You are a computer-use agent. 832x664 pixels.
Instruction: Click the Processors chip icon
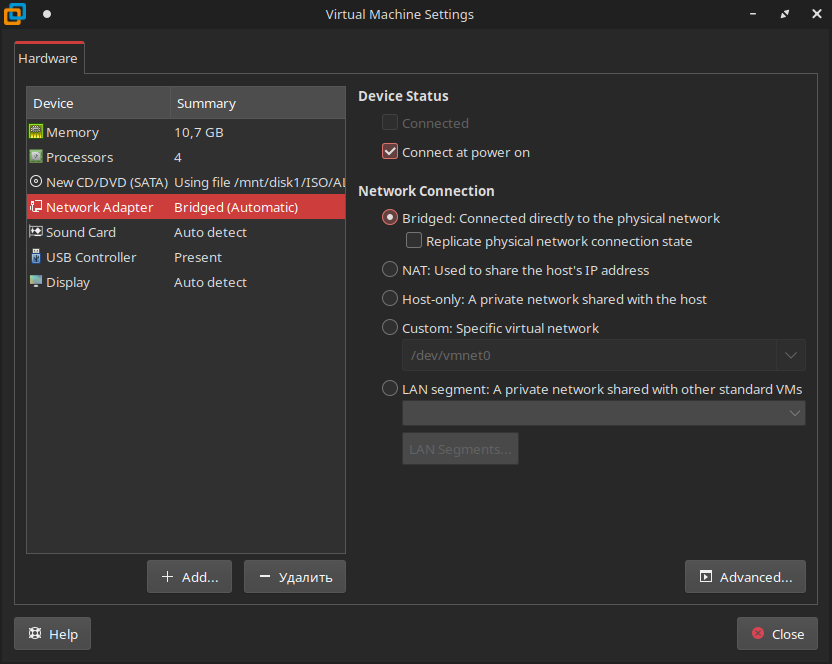click(36, 157)
